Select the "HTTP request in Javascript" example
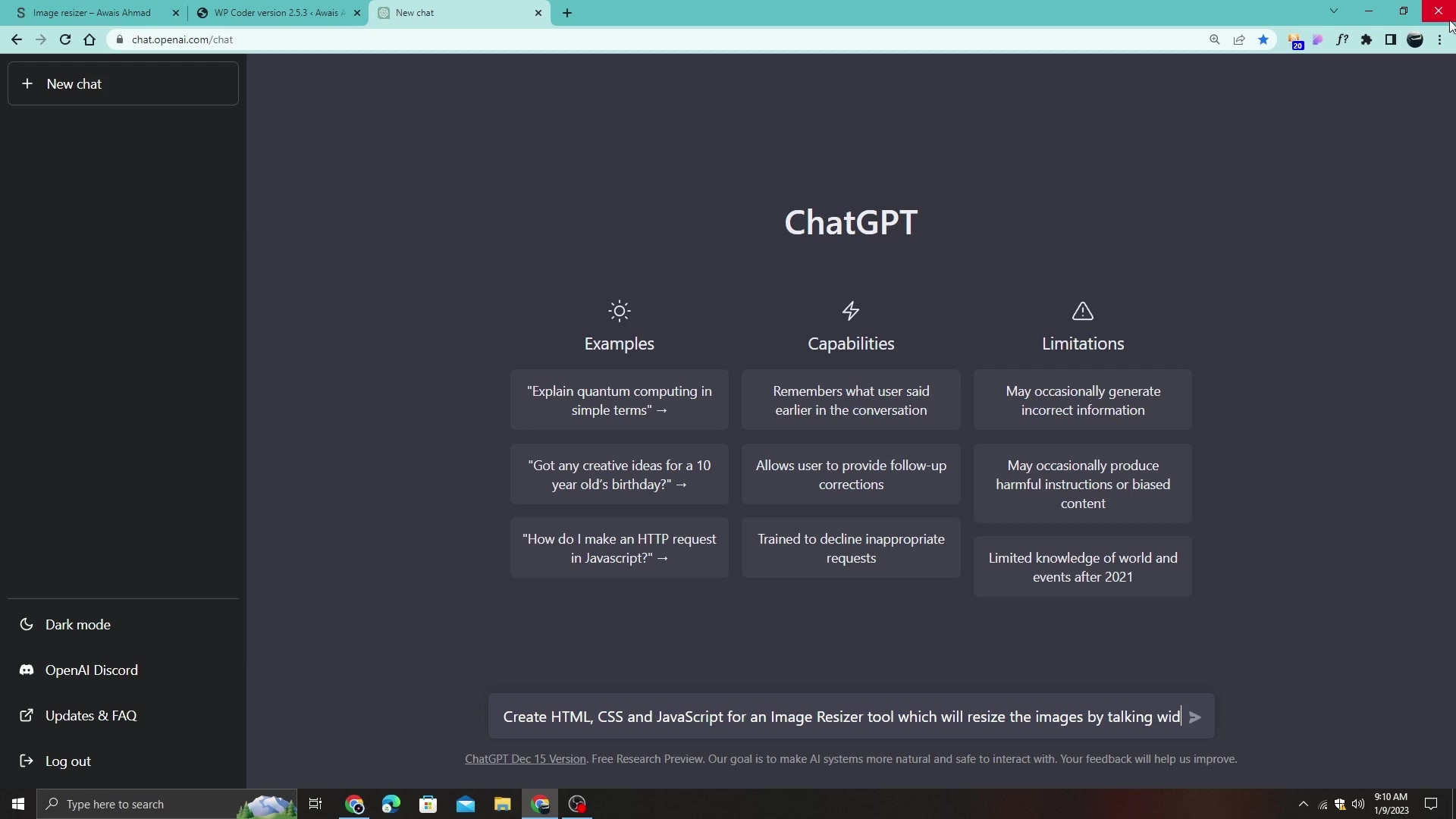The width and height of the screenshot is (1456, 819). point(619,548)
